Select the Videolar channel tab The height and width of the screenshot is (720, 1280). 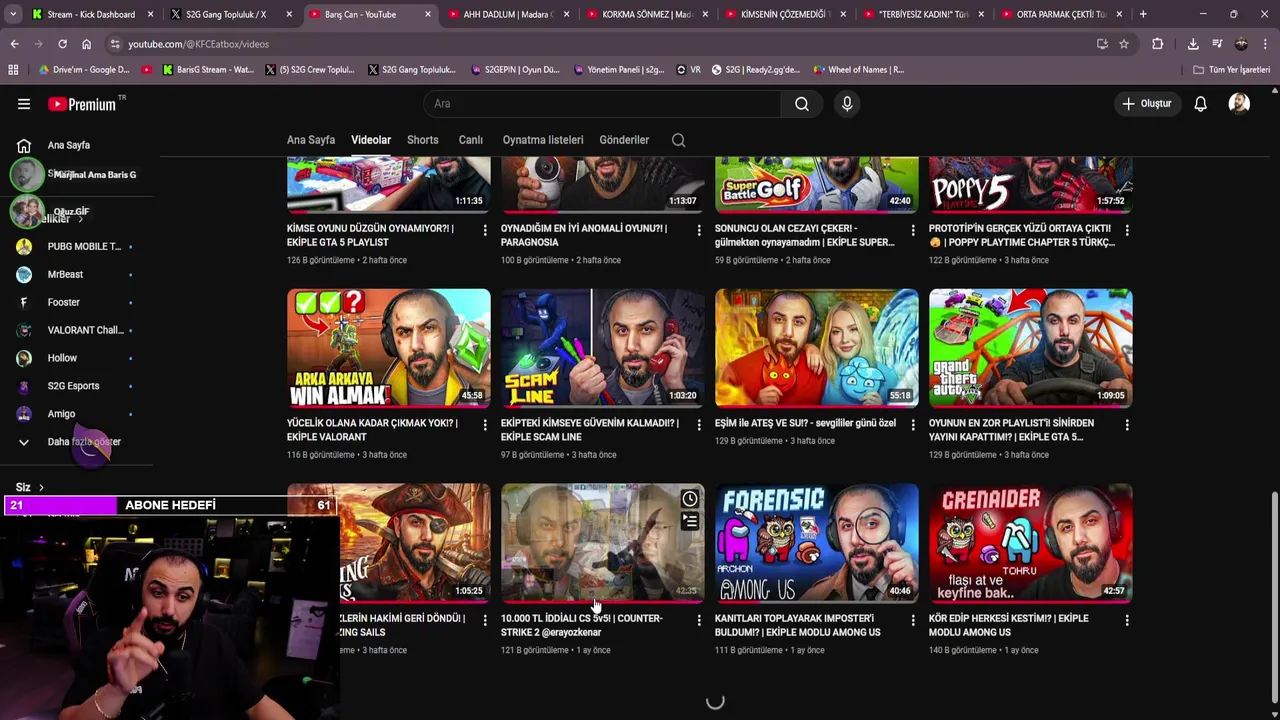[371, 140]
